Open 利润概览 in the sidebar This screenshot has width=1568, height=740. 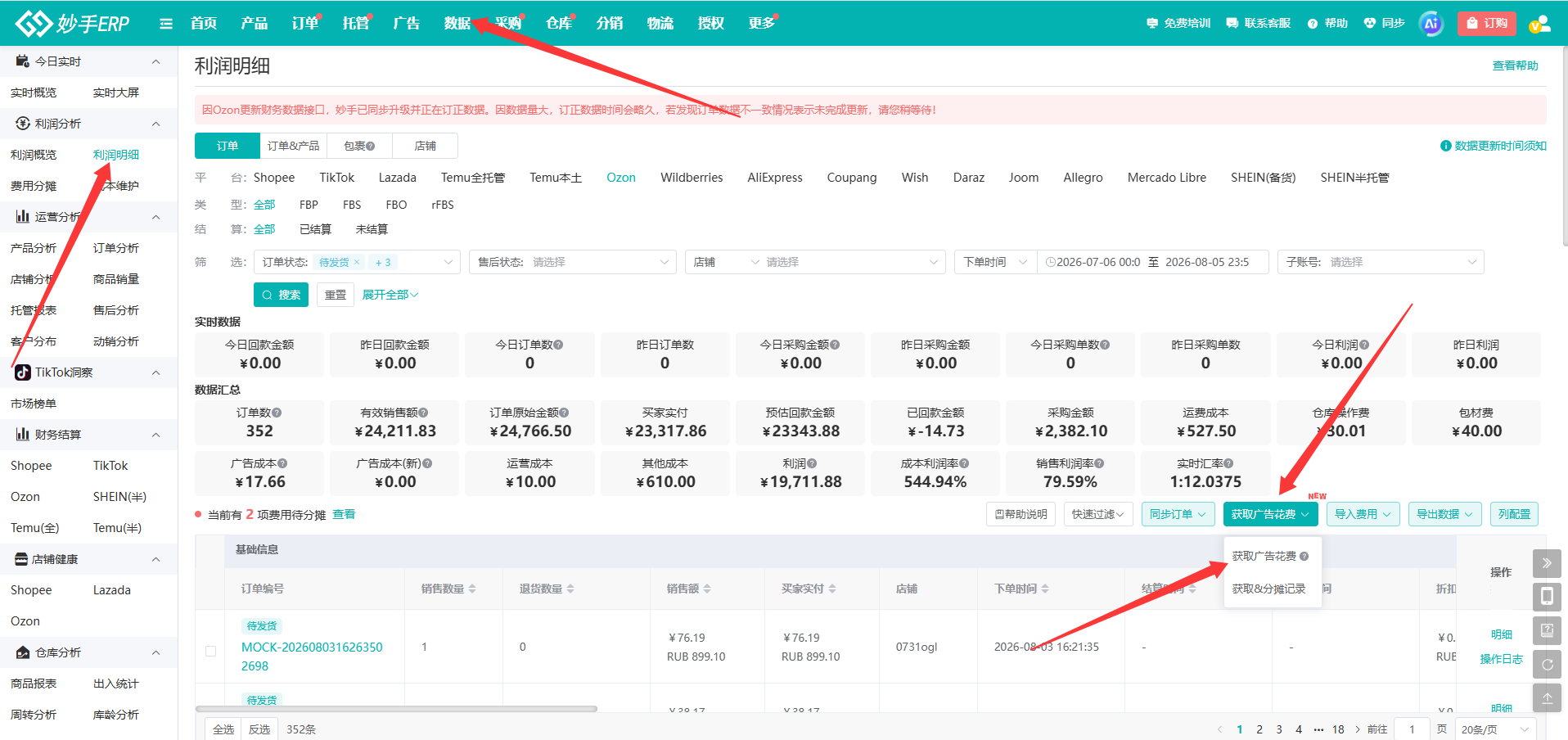point(34,155)
